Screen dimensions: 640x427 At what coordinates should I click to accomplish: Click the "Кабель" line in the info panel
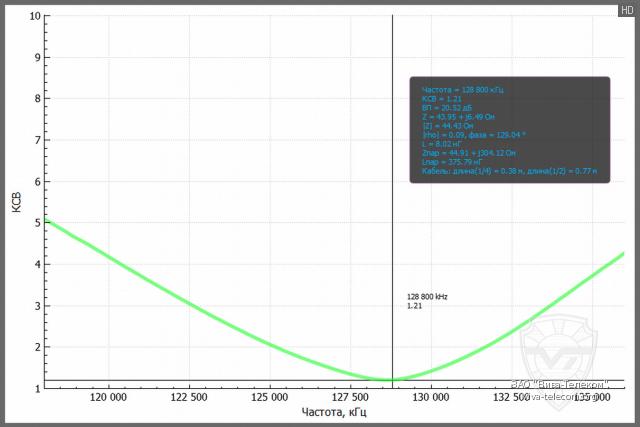pos(509,171)
